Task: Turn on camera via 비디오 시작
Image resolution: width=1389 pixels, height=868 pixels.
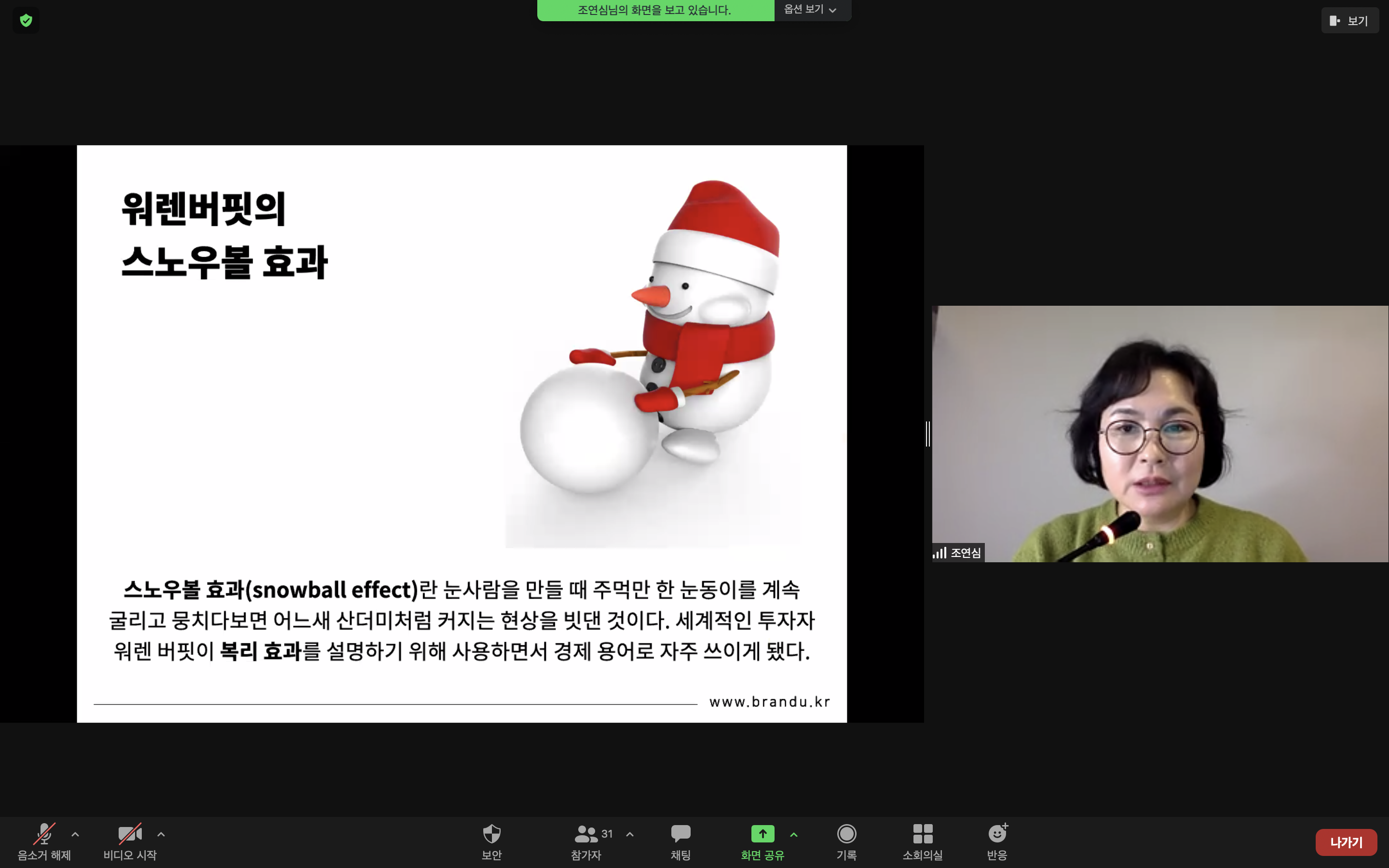Action: (130, 834)
